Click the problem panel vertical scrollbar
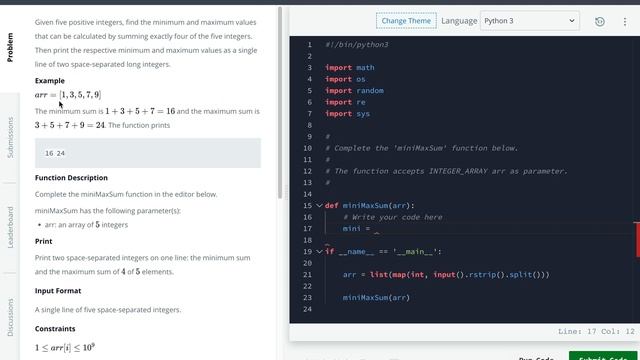The width and height of the screenshot is (640, 360). (x=280, y=102)
